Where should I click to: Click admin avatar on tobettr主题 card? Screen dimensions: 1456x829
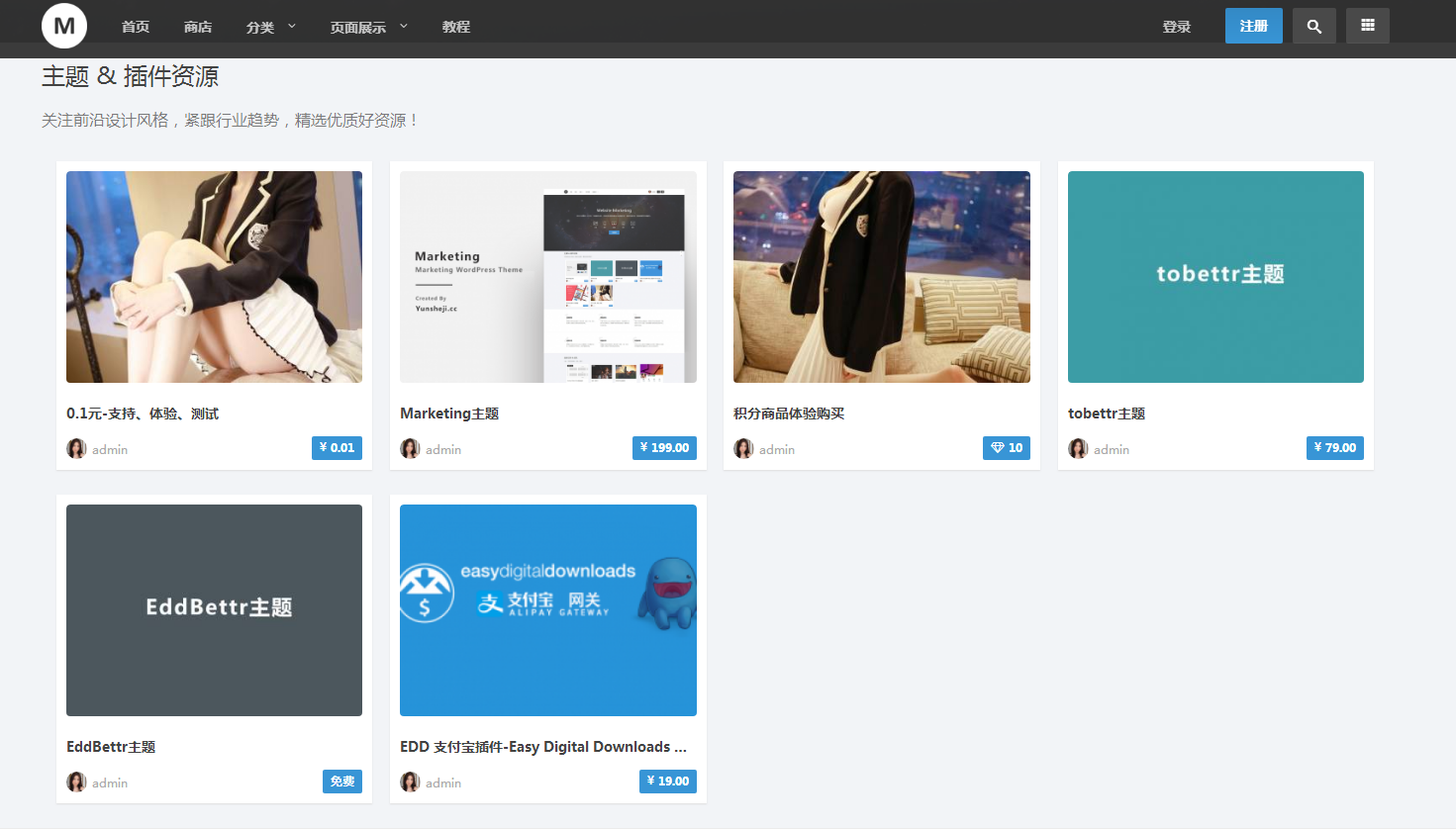coord(1078,449)
